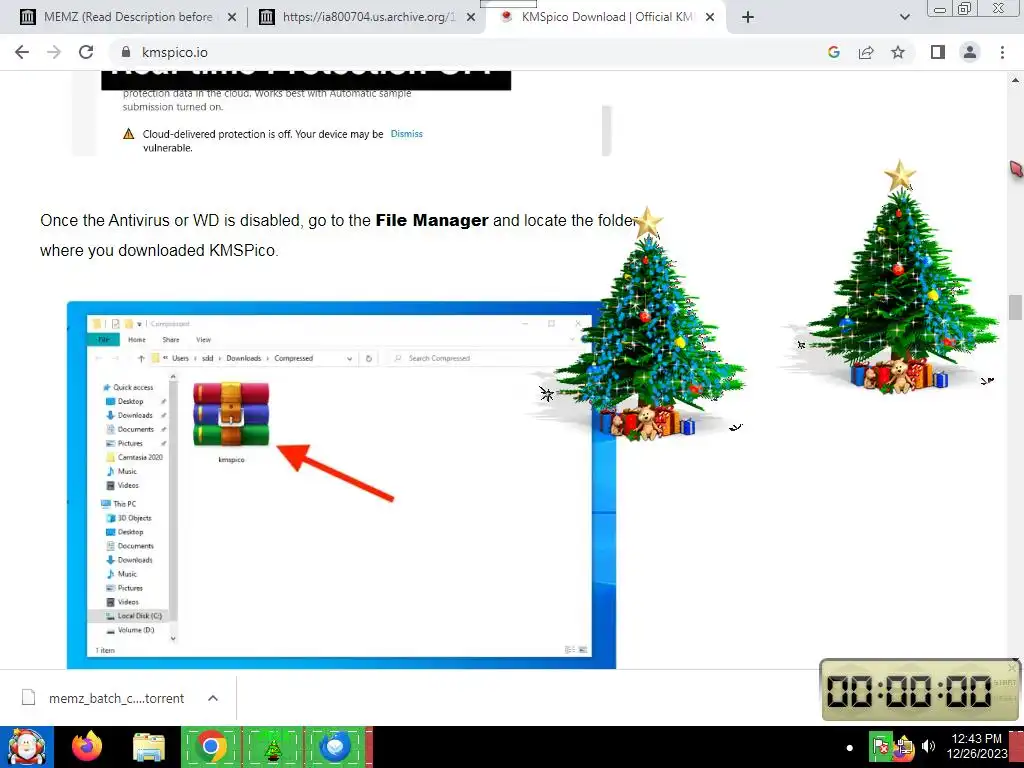Switch to the MEMZ tab
Viewport: 1024px width, 768px height.
click(x=128, y=17)
